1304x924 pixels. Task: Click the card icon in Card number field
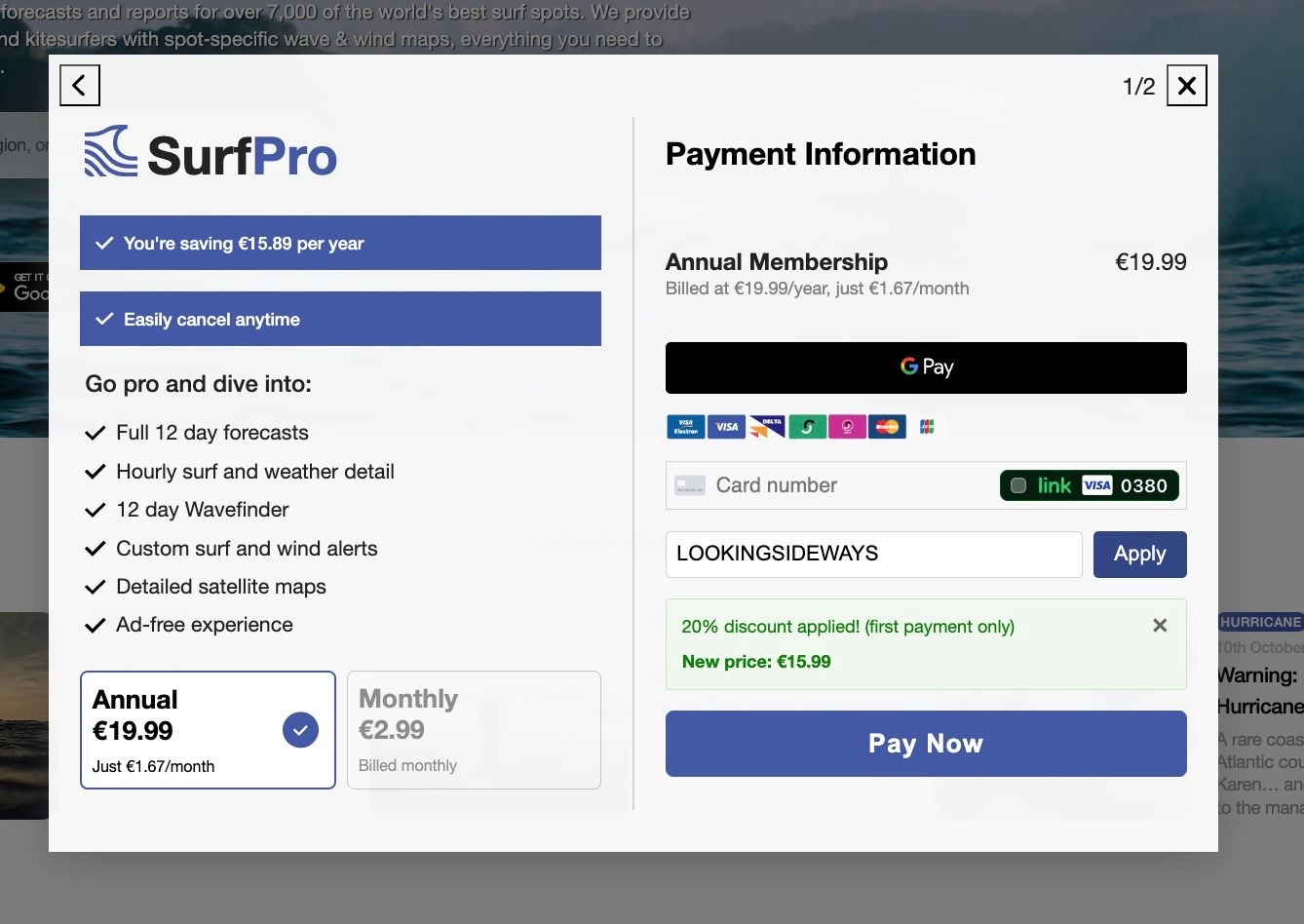(x=690, y=485)
